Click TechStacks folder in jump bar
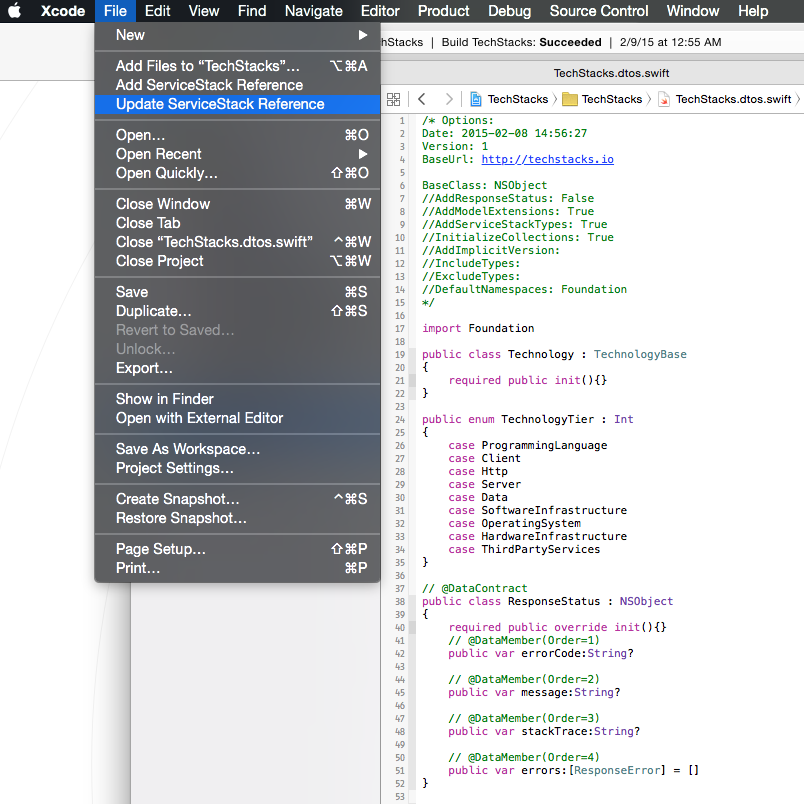Viewport: 804px width, 804px height. click(602, 99)
